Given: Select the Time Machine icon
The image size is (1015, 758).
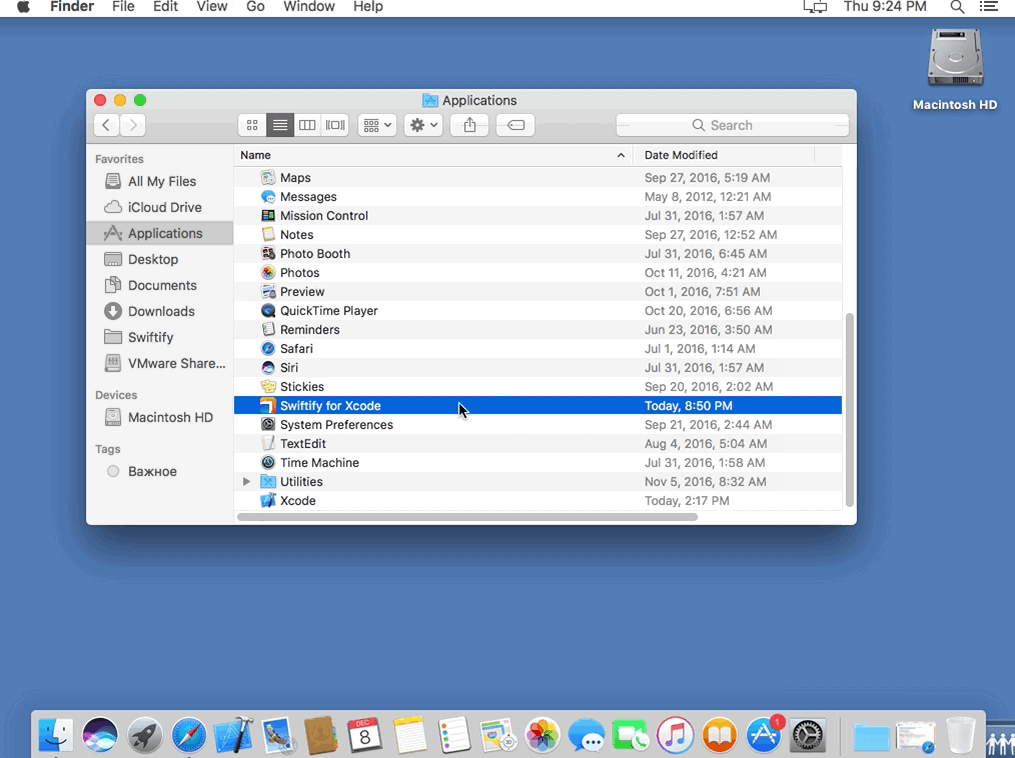Looking at the screenshot, I should [x=268, y=462].
